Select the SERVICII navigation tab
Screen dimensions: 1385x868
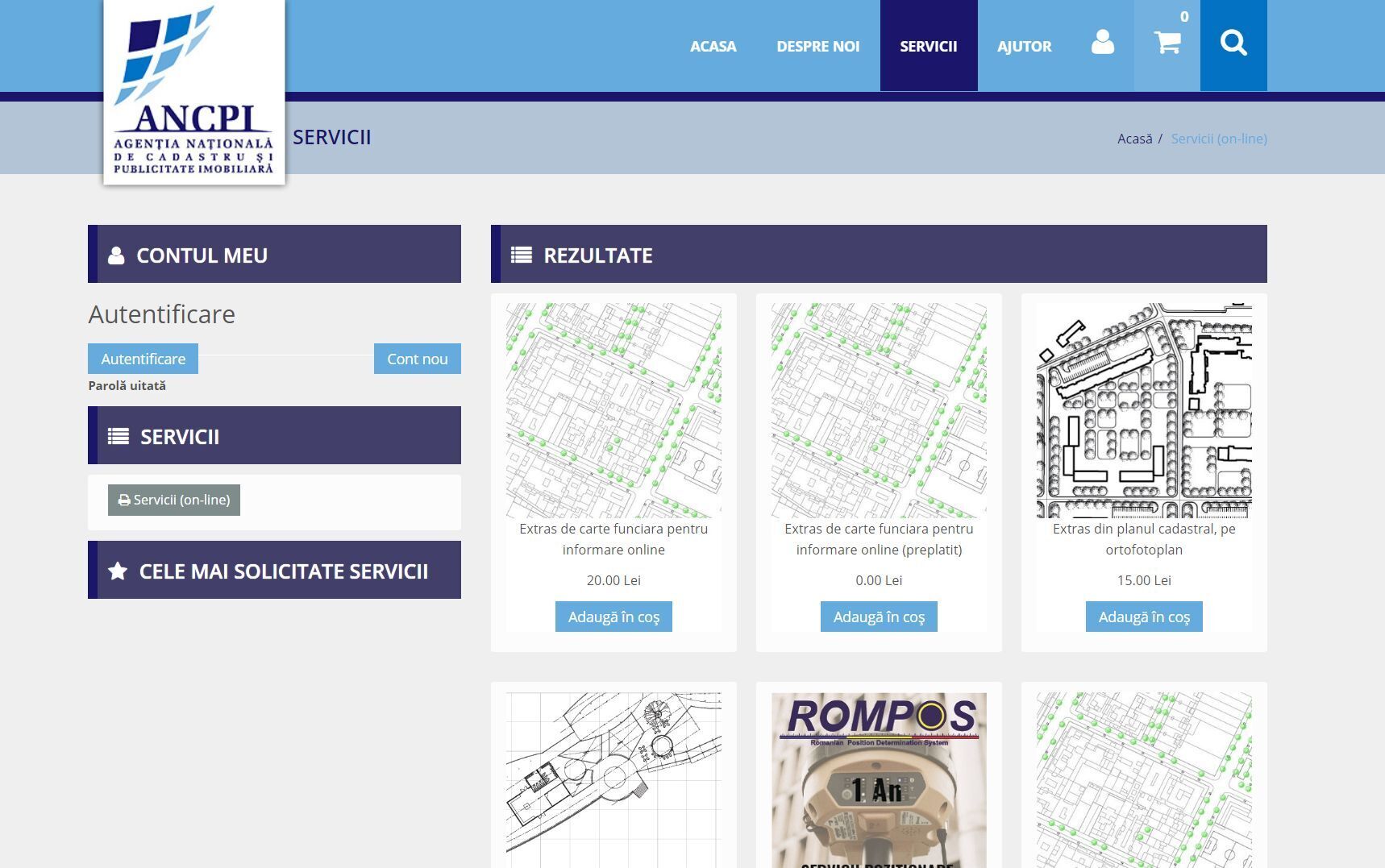point(928,47)
